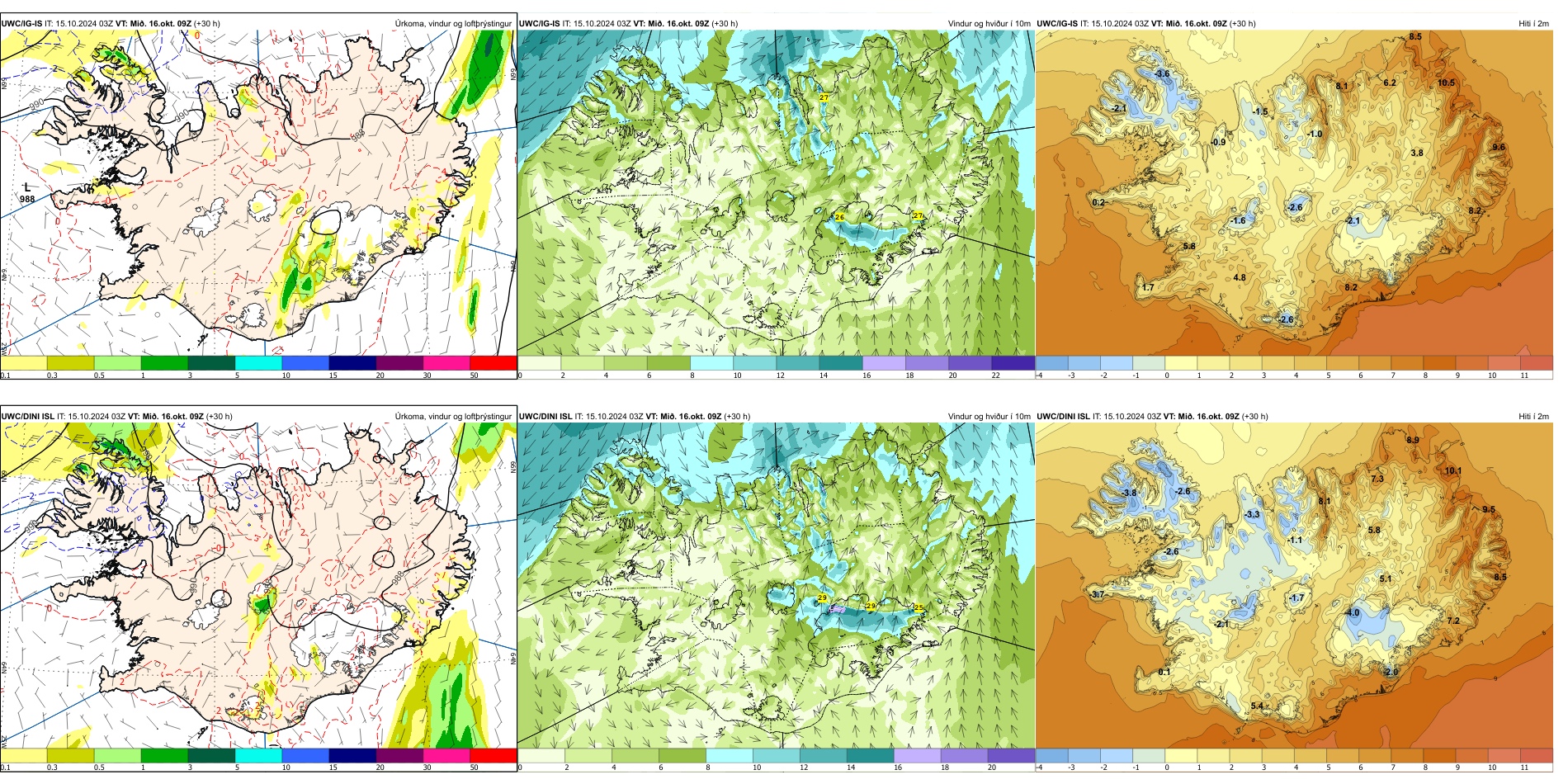Click the 6.2 temperature value on IG-IS map
This screenshot has width=1568, height=784.
pyautogui.click(x=1390, y=83)
